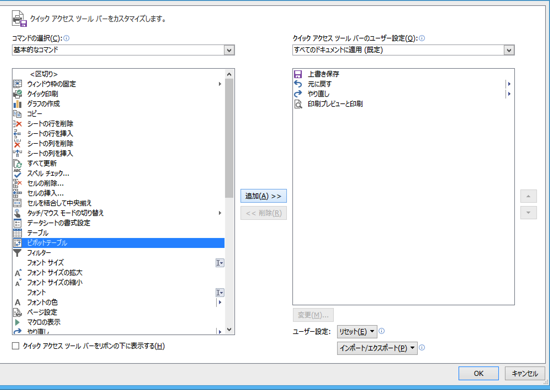Click the move up arrow button
The width and height of the screenshot is (550, 390).
pos(528,196)
